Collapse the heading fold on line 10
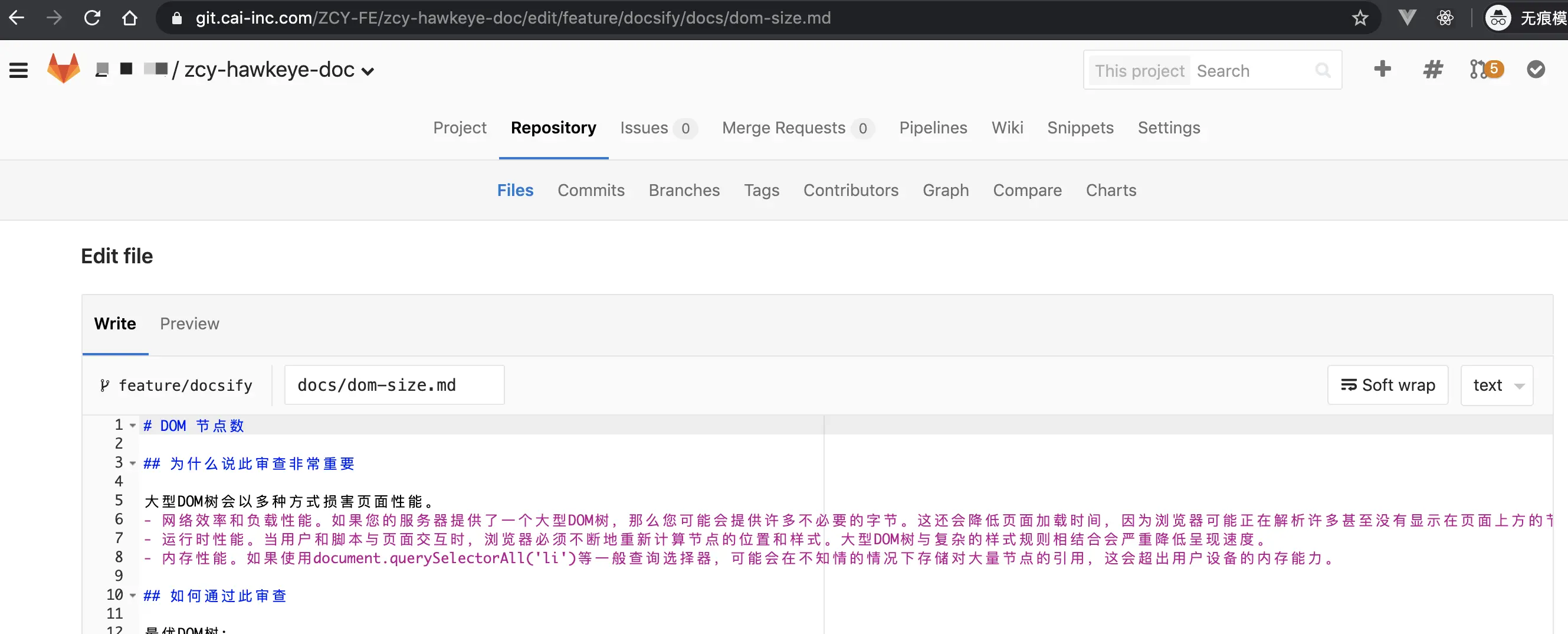The height and width of the screenshot is (634, 1568). [x=133, y=596]
